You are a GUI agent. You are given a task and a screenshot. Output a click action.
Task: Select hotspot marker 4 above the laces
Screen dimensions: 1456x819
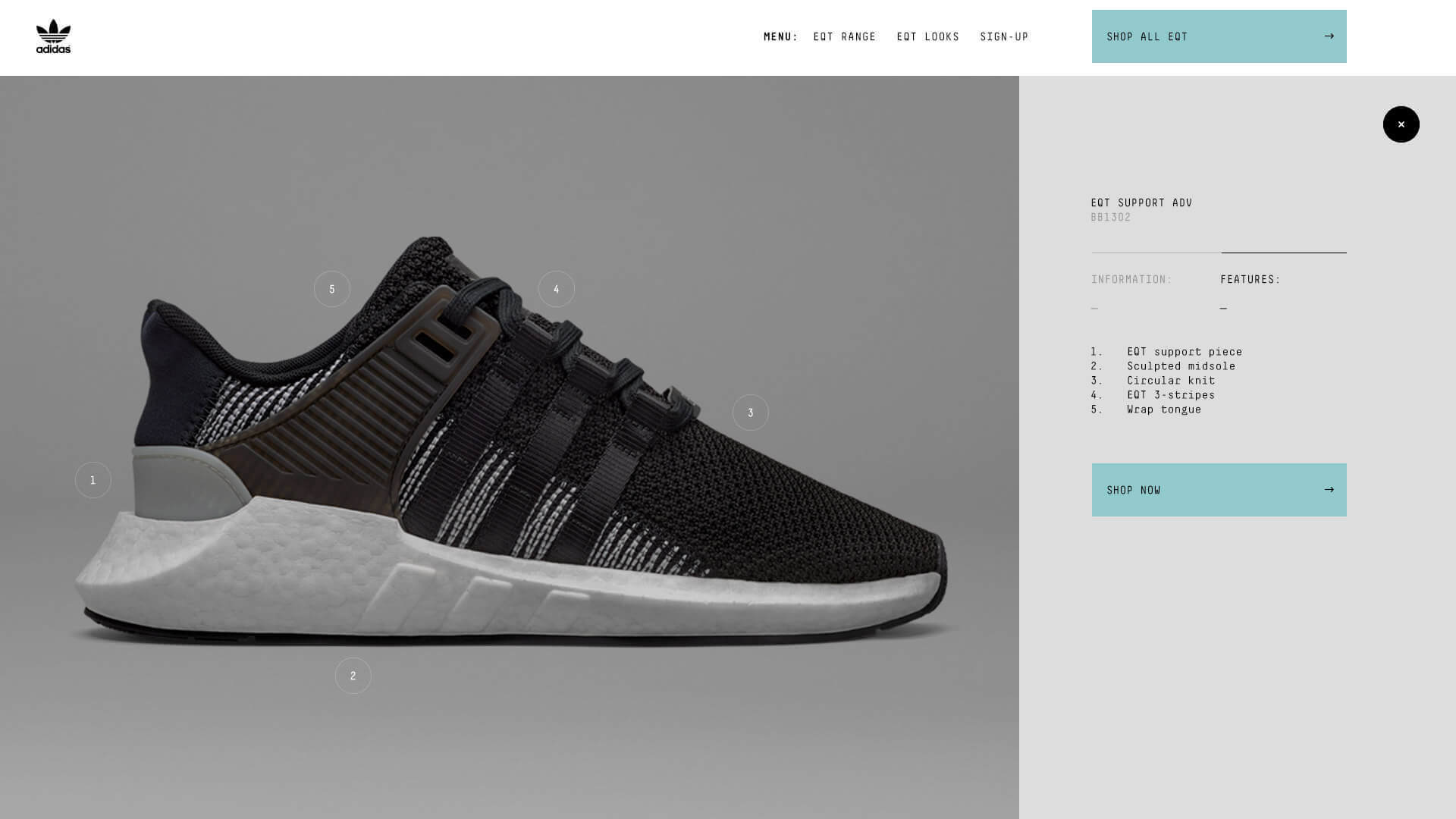point(557,289)
